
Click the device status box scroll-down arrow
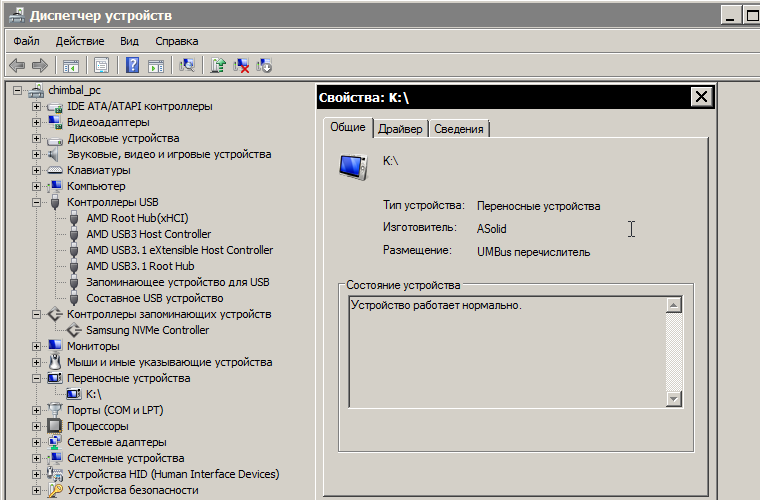673,399
